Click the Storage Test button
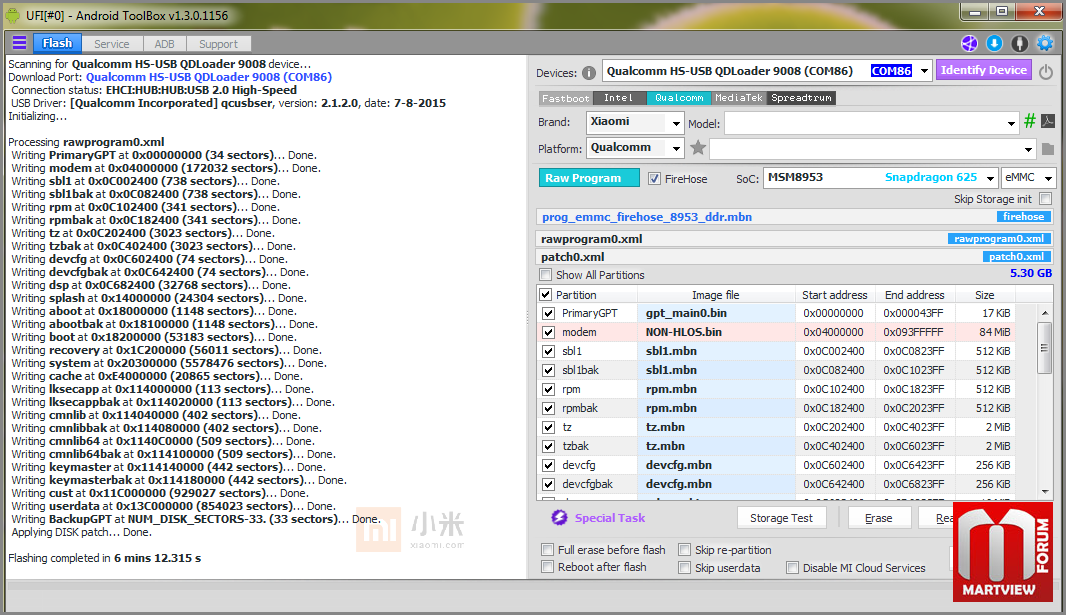Image resolution: width=1066 pixels, height=615 pixels. [x=781, y=518]
